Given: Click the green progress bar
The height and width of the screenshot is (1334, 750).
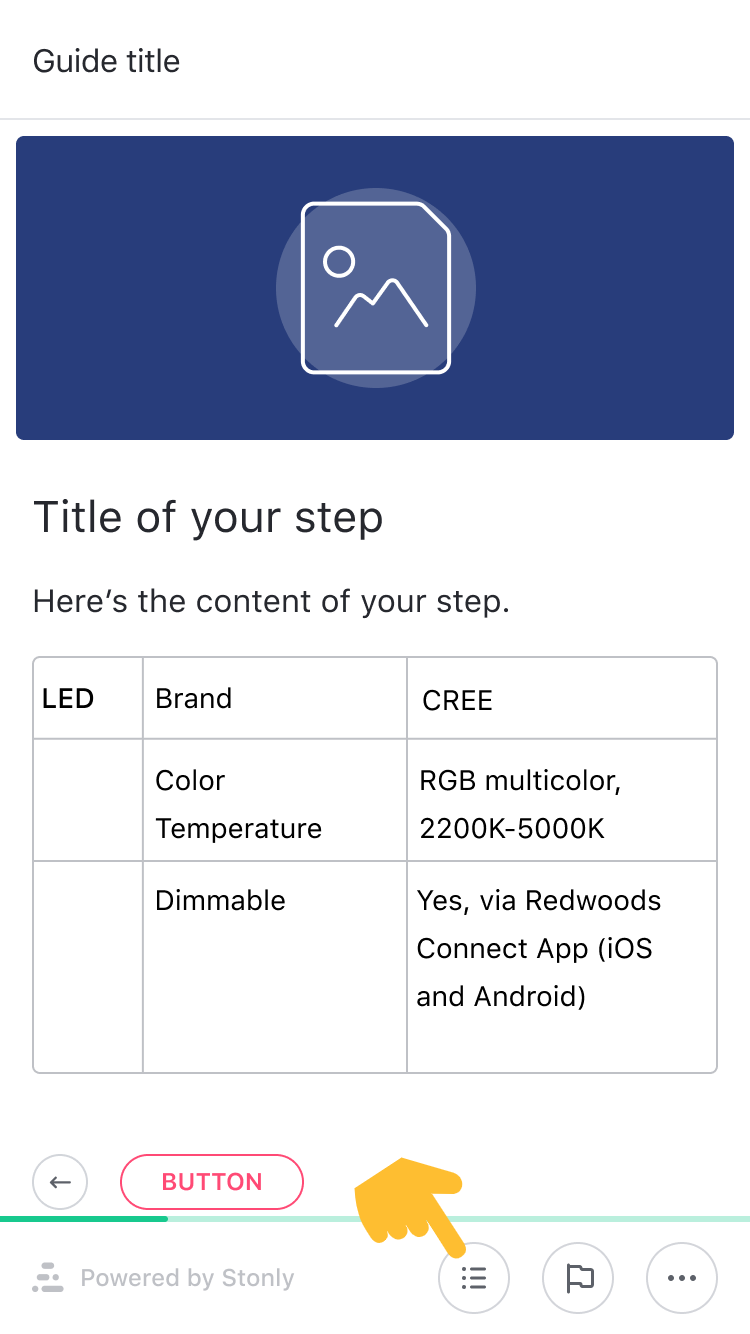Looking at the screenshot, I should coord(83,1220).
